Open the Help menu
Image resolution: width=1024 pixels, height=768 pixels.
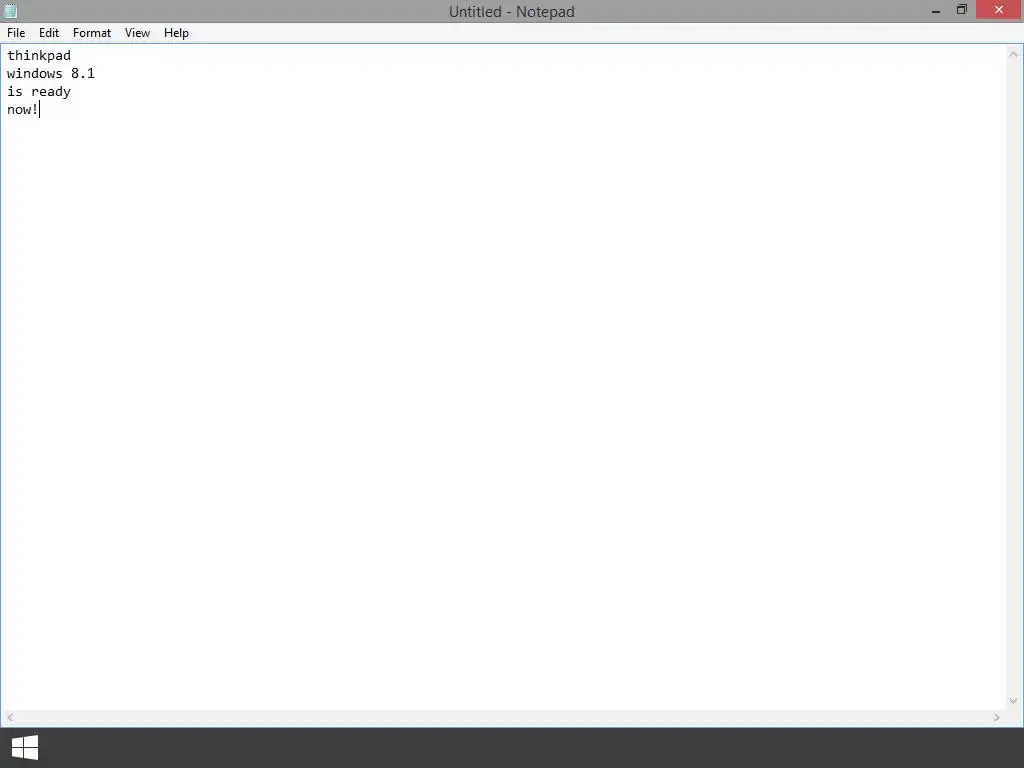(x=176, y=33)
